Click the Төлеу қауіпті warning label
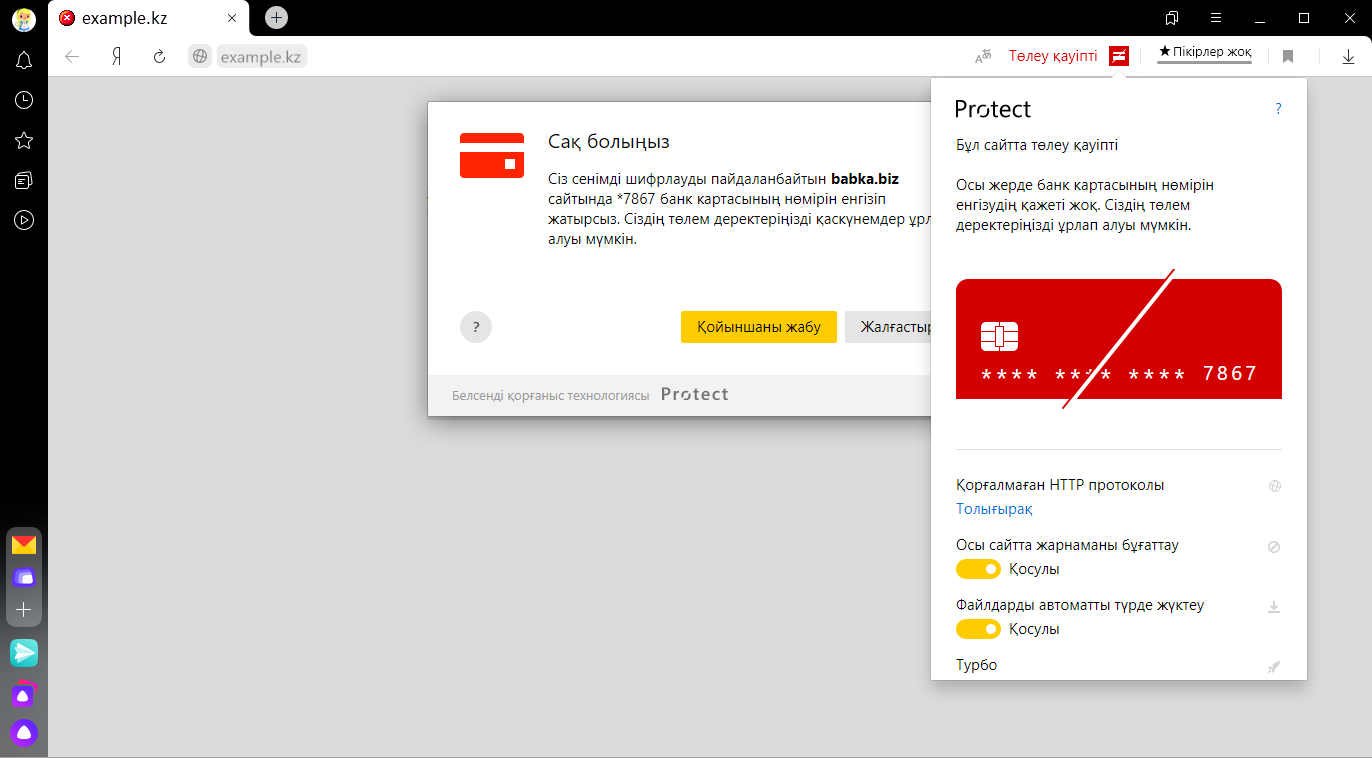Image resolution: width=1372 pixels, height=758 pixels. pos(1053,56)
